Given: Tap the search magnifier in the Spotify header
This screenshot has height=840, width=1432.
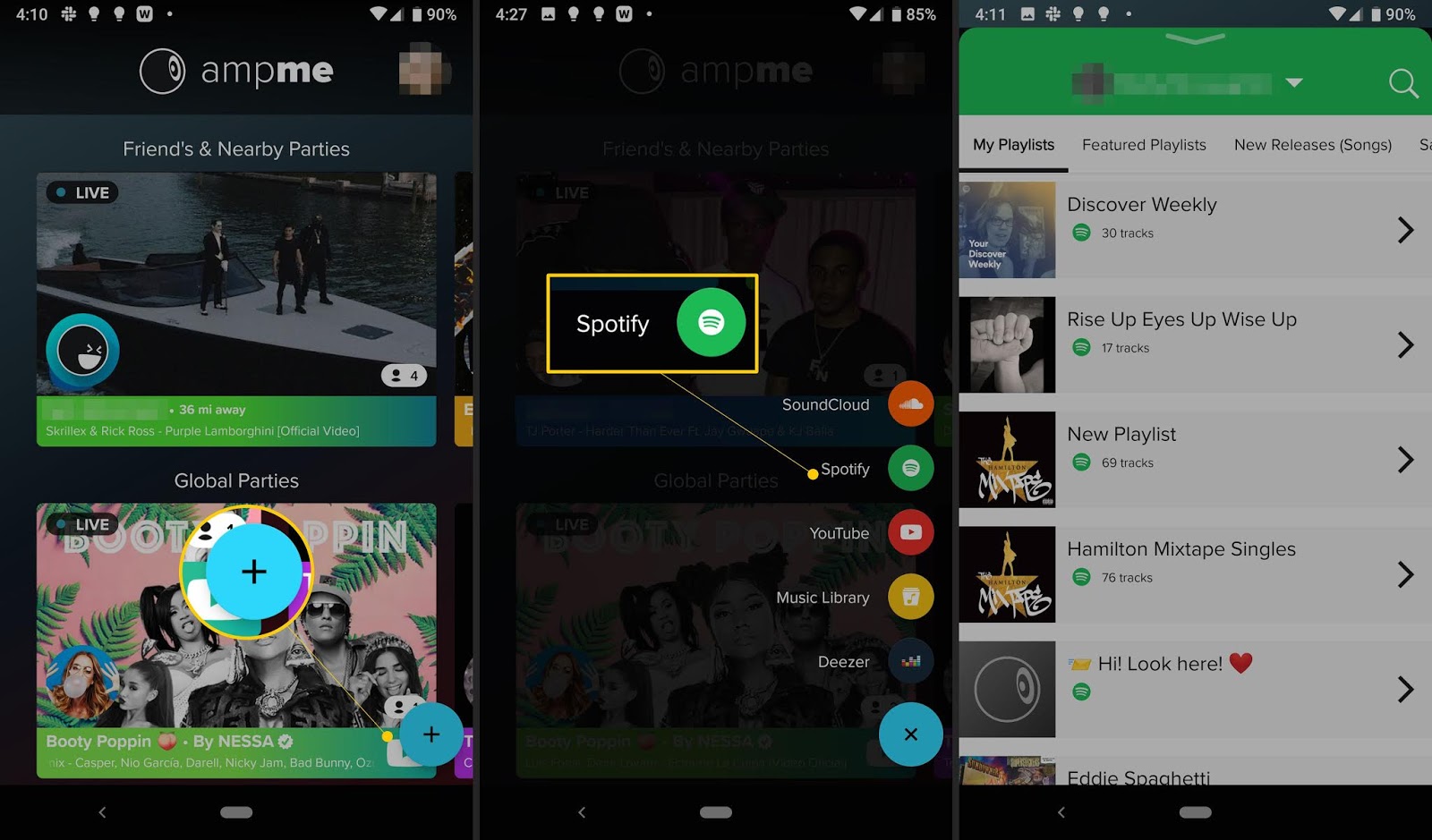Looking at the screenshot, I should click(1403, 83).
